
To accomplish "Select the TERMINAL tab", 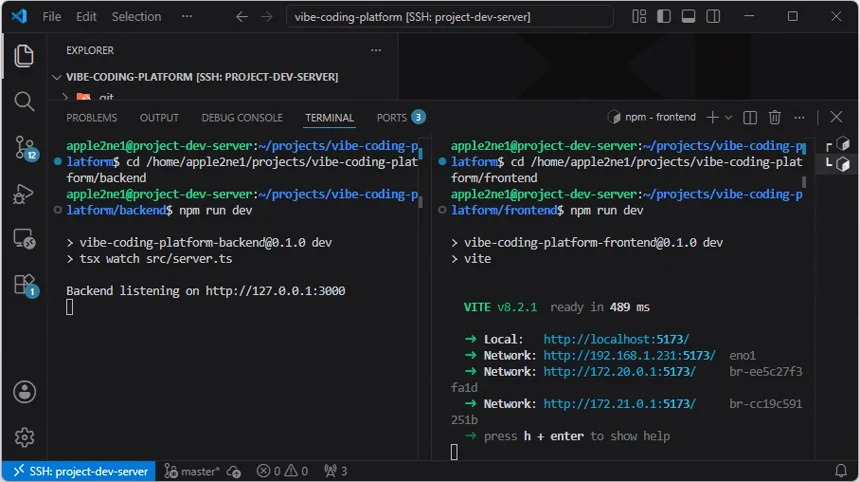I will [330, 118].
